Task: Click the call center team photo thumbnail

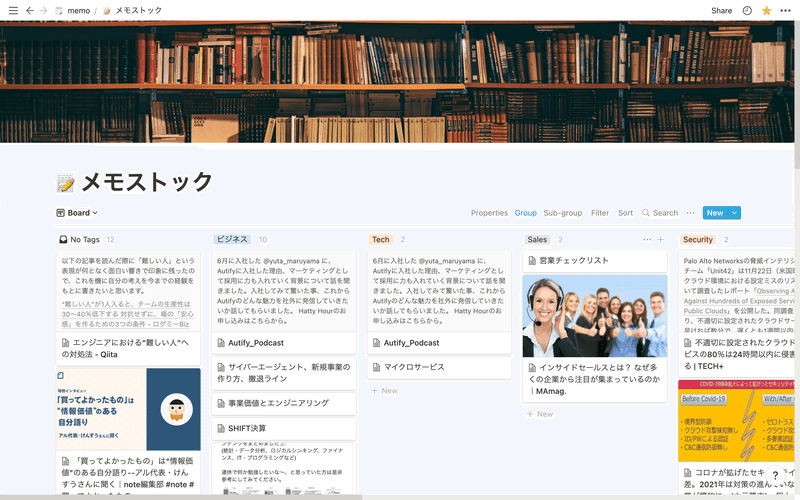Action: coord(595,316)
